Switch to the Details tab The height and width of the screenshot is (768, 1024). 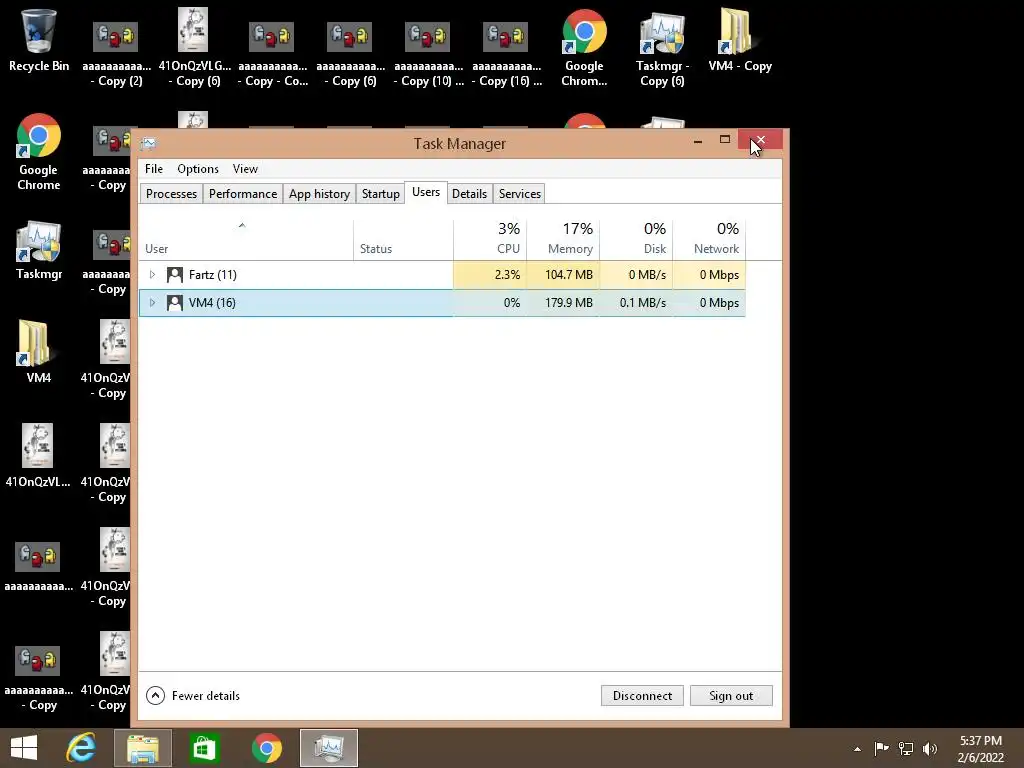pyautogui.click(x=470, y=194)
